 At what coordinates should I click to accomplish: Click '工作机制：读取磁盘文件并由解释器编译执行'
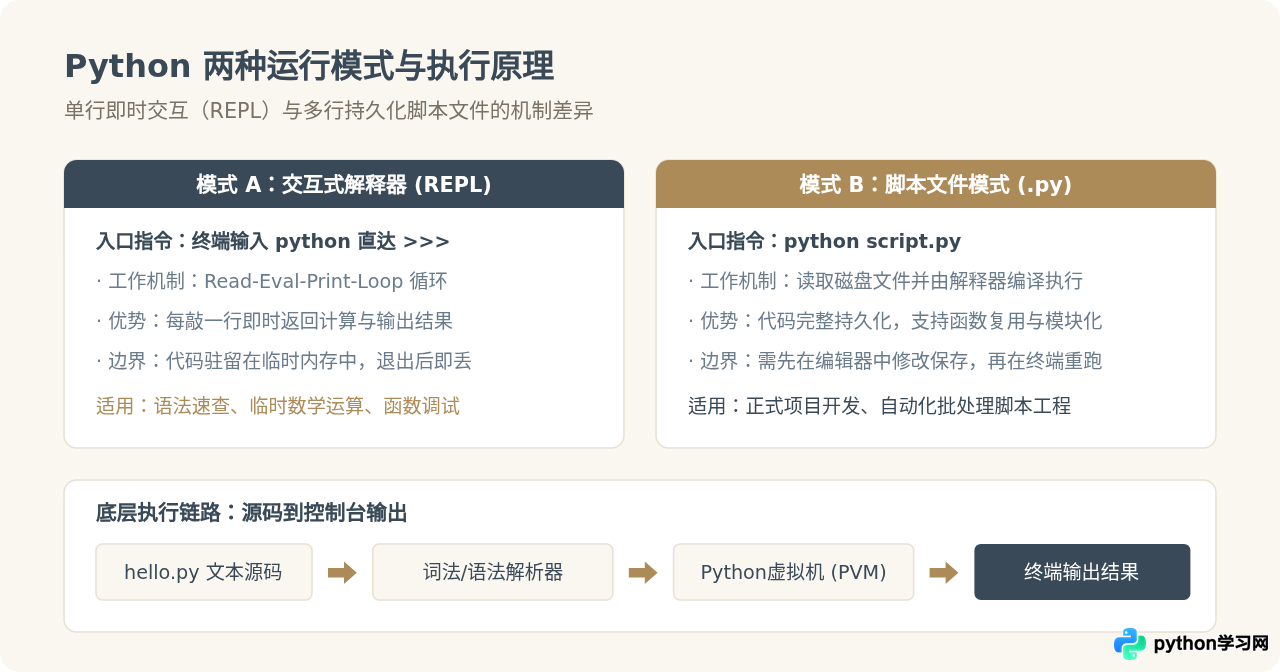pos(886,281)
